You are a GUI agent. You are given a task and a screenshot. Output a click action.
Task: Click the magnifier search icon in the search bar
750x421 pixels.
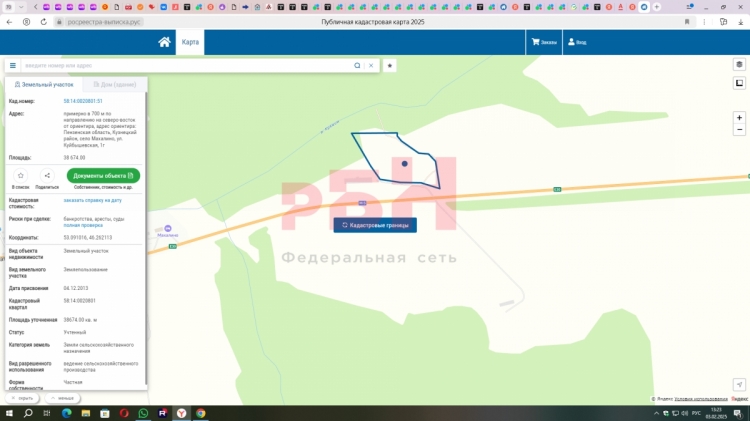357,65
